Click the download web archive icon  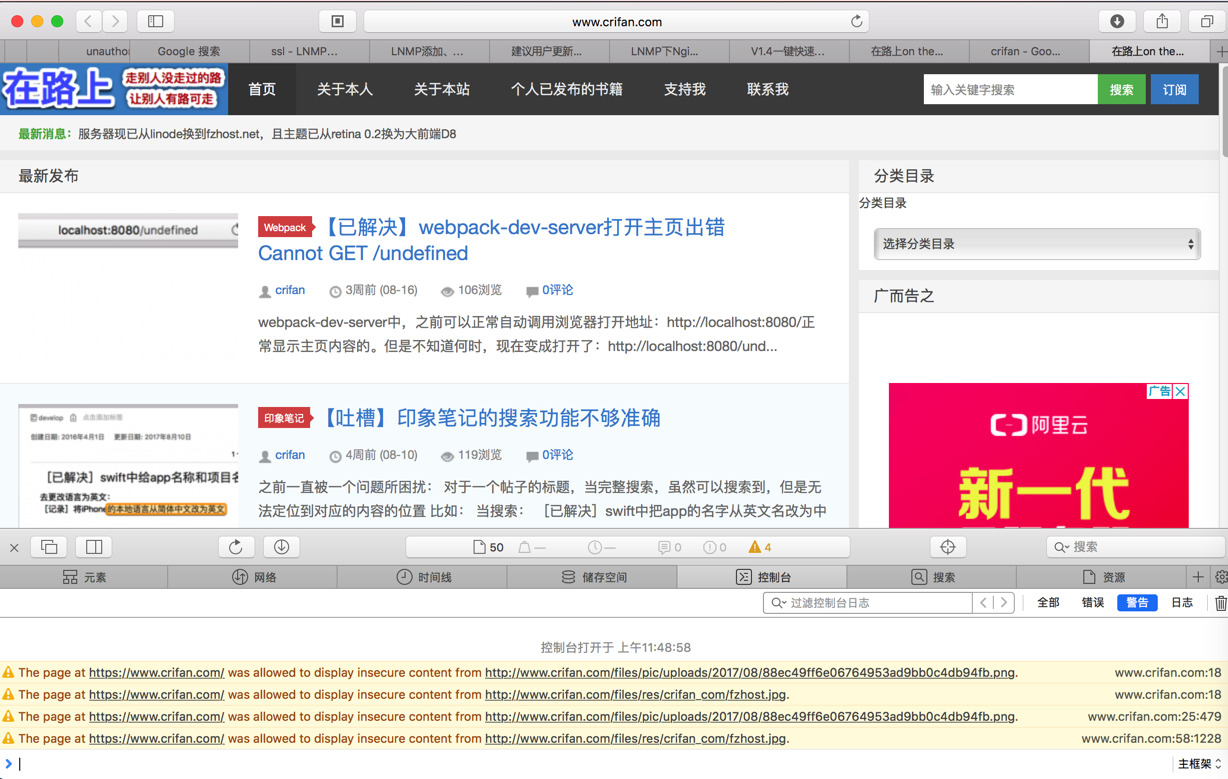(282, 547)
